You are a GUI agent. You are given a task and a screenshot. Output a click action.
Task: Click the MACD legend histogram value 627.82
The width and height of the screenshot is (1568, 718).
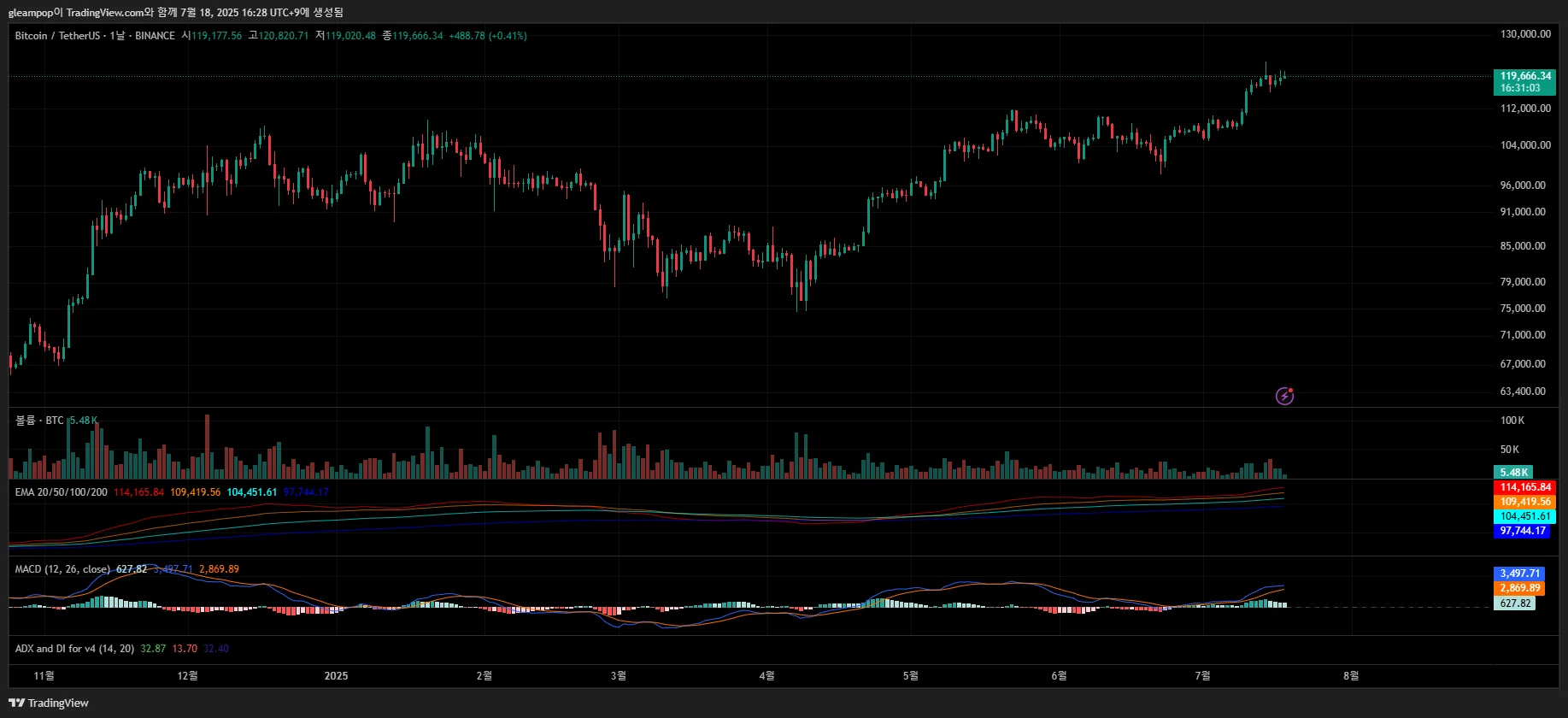[x=132, y=569]
